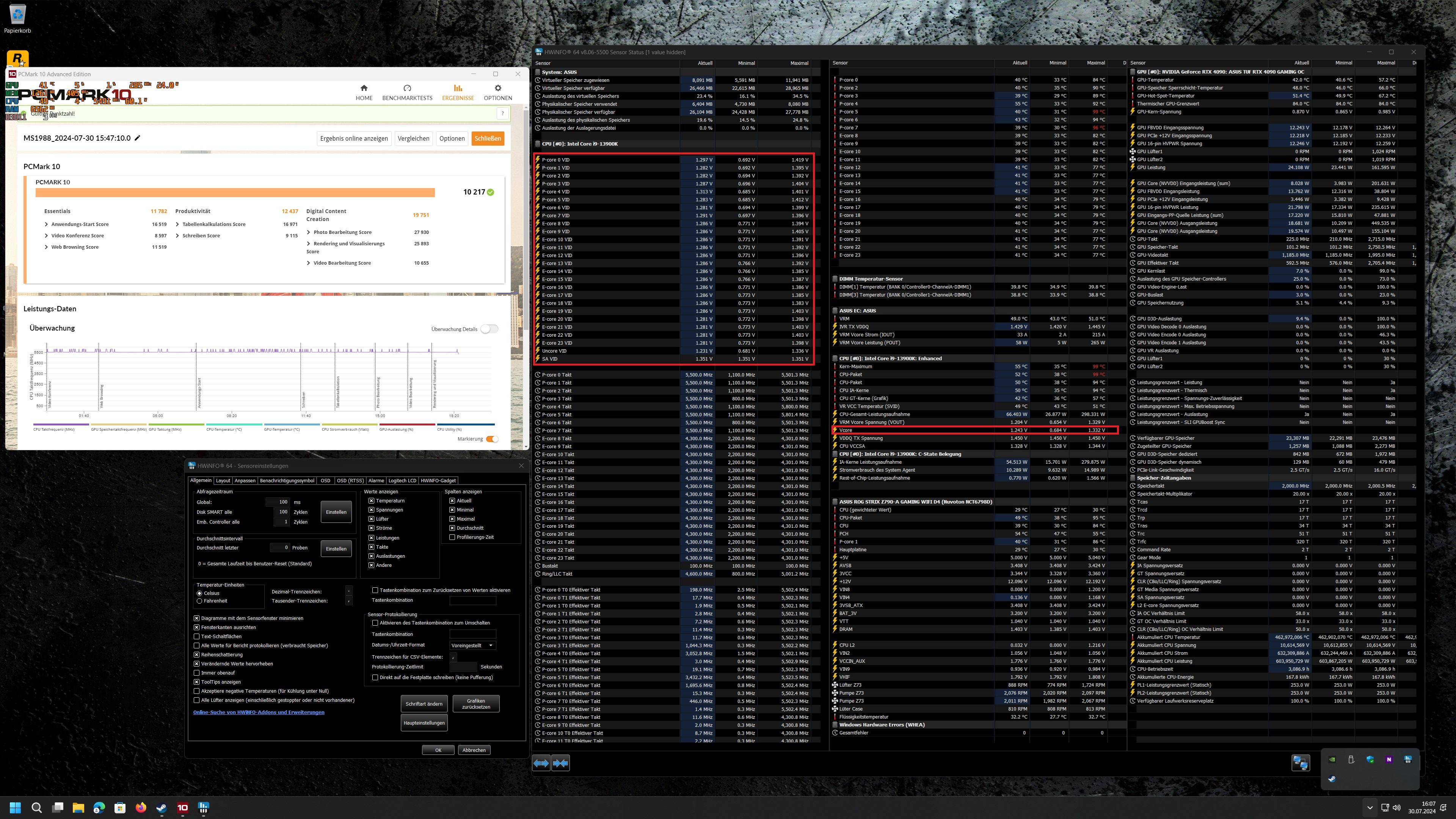1456x819 pixels.
Task: Open Windows Start menu
Action: (15, 807)
